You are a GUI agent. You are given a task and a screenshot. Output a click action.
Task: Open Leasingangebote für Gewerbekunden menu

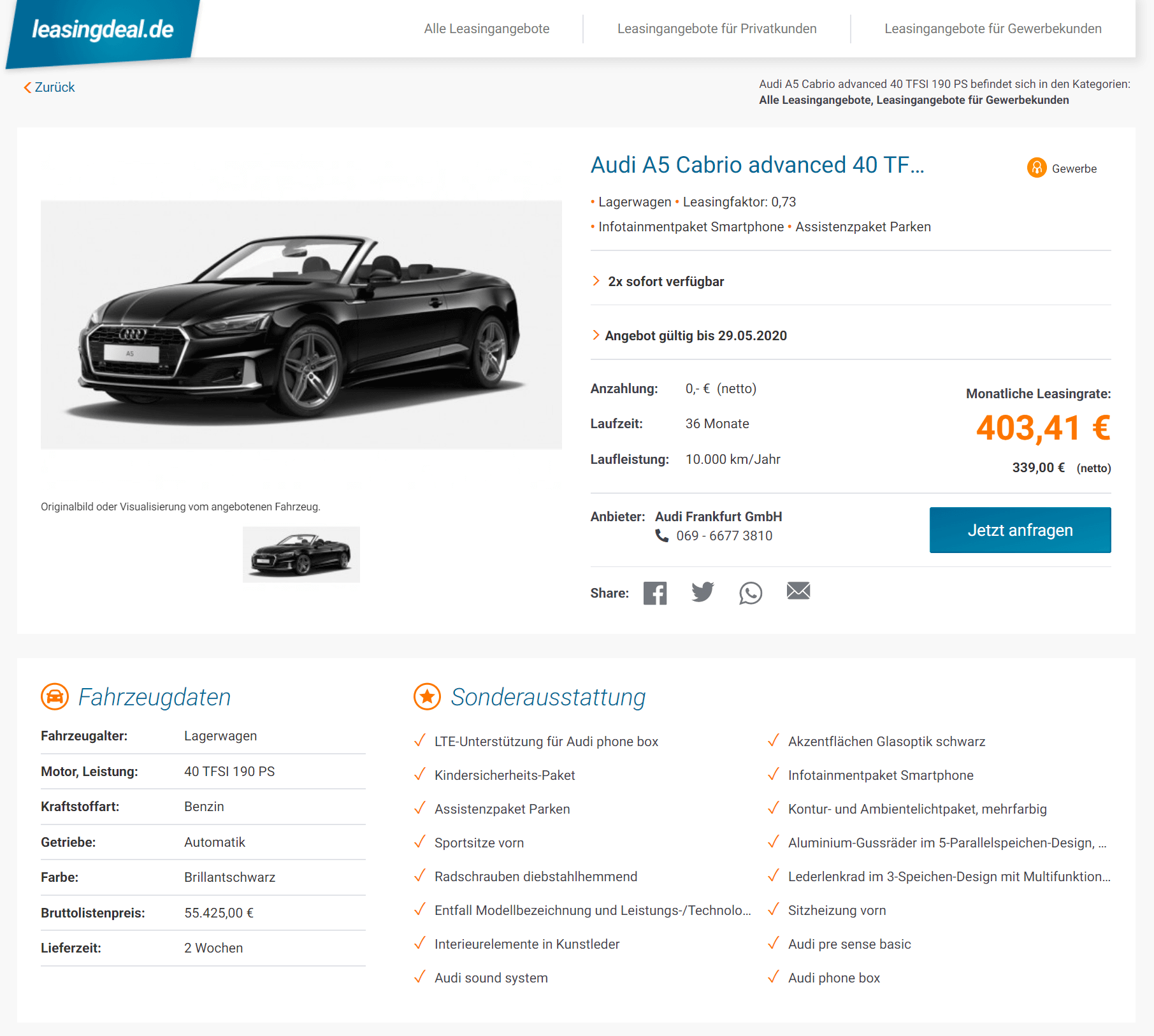[993, 29]
